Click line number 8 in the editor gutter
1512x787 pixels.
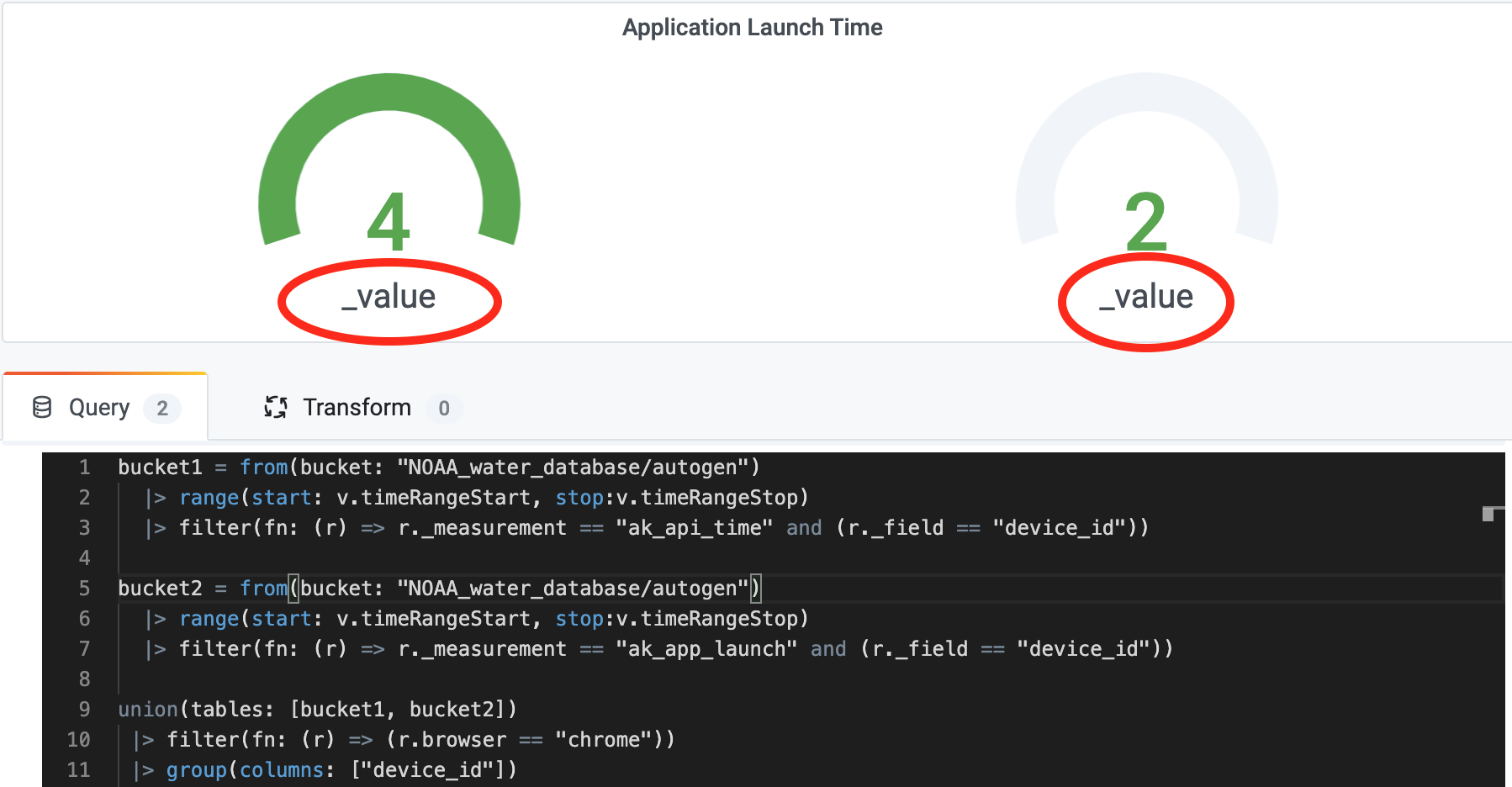pos(84,679)
